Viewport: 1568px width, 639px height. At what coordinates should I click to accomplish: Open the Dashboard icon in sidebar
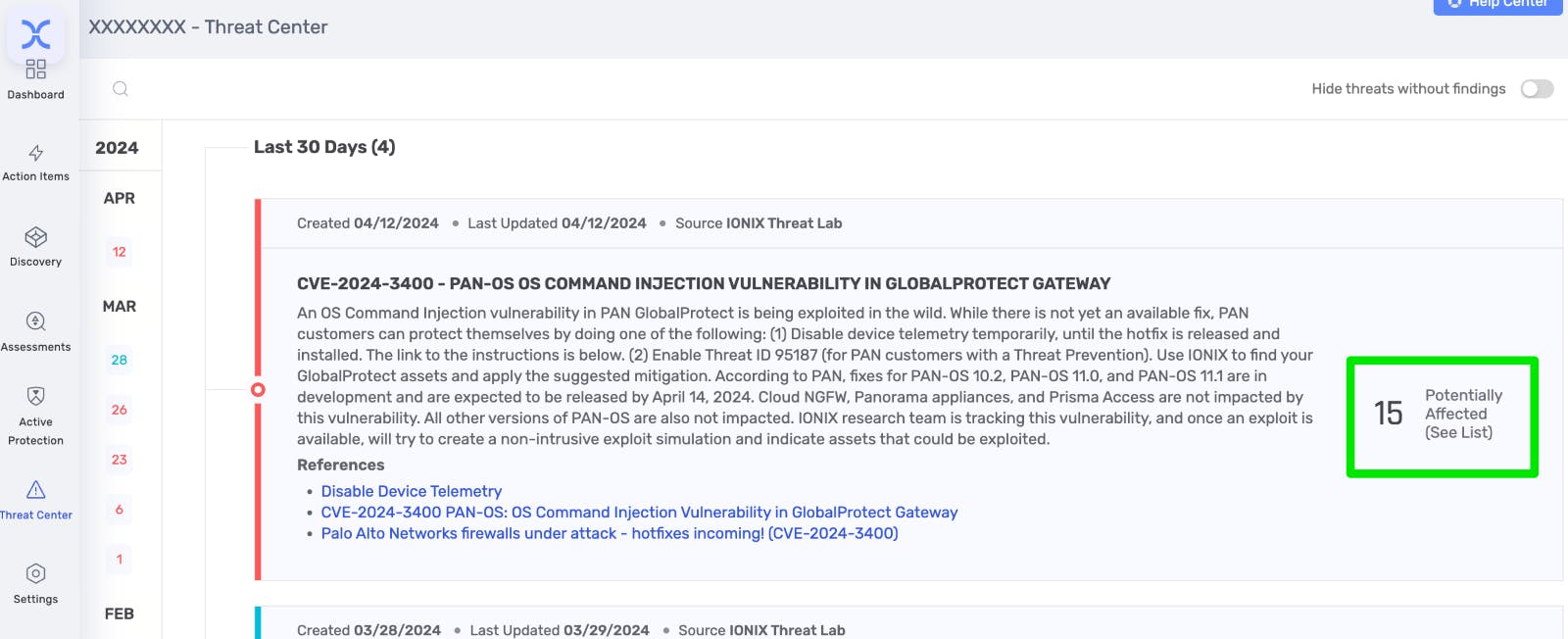[x=36, y=70]
